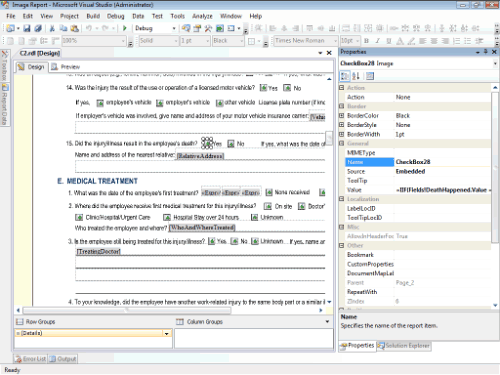Image resolution: width=500 pixels, height=375 pixels.
Task: Open the Times New Roman font dropdown
Action: click(x=335, y=41)
